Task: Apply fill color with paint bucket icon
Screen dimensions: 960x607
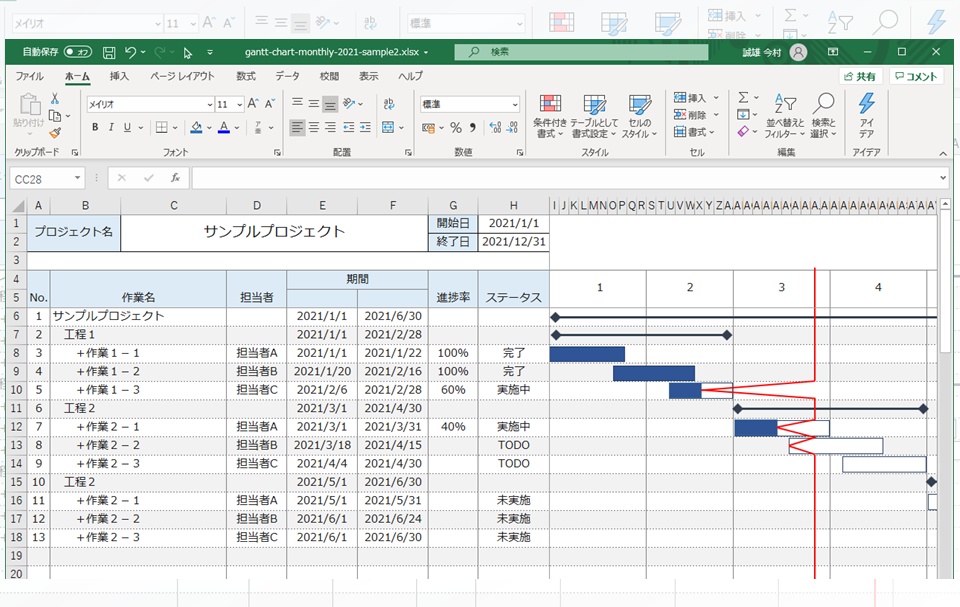Action: 196,127
